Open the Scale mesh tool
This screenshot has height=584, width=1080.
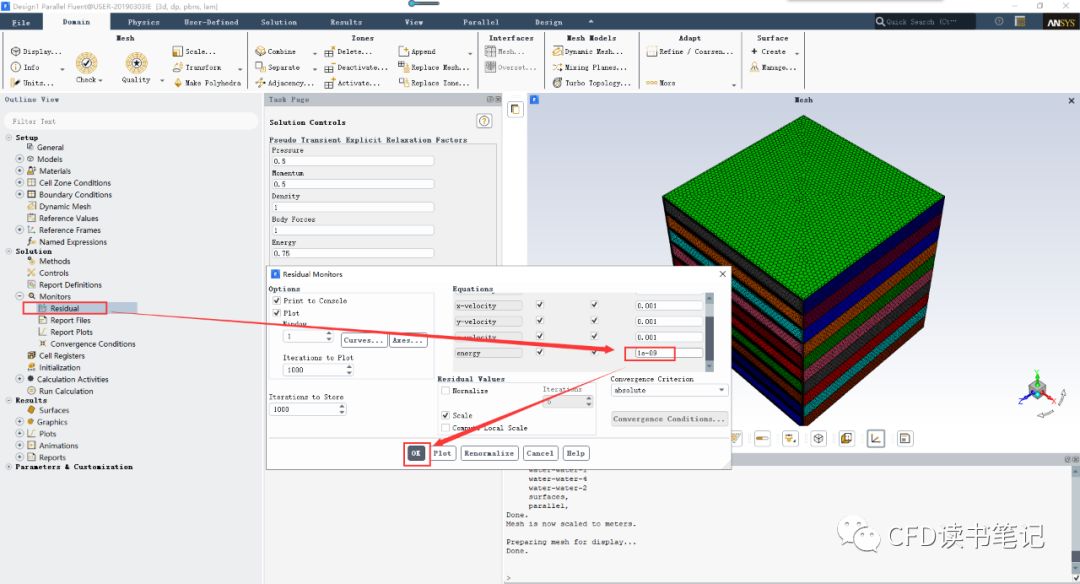click(194, 52)
